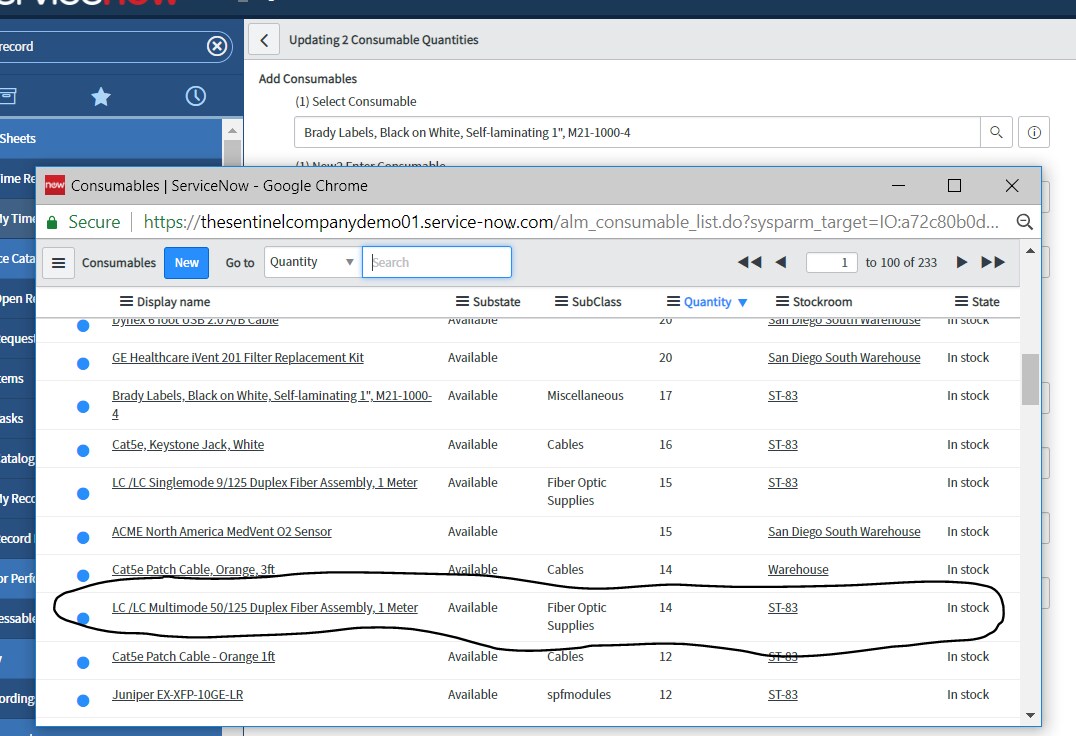Open column menu icon for Stockroom
This screenshot has height=736, width=1076.
tap(782, 301)
